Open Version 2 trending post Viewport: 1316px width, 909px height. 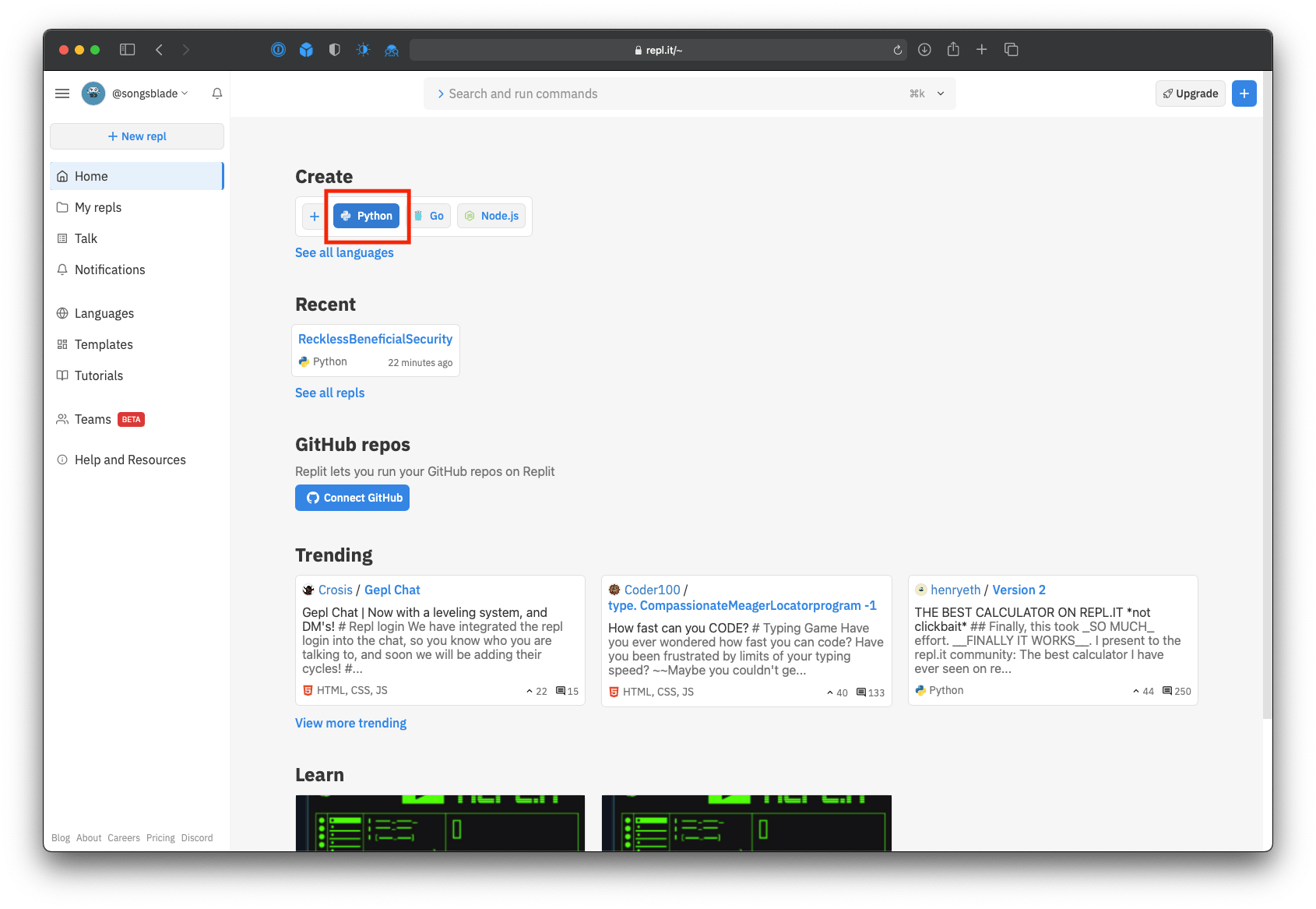coord(1019,590)
